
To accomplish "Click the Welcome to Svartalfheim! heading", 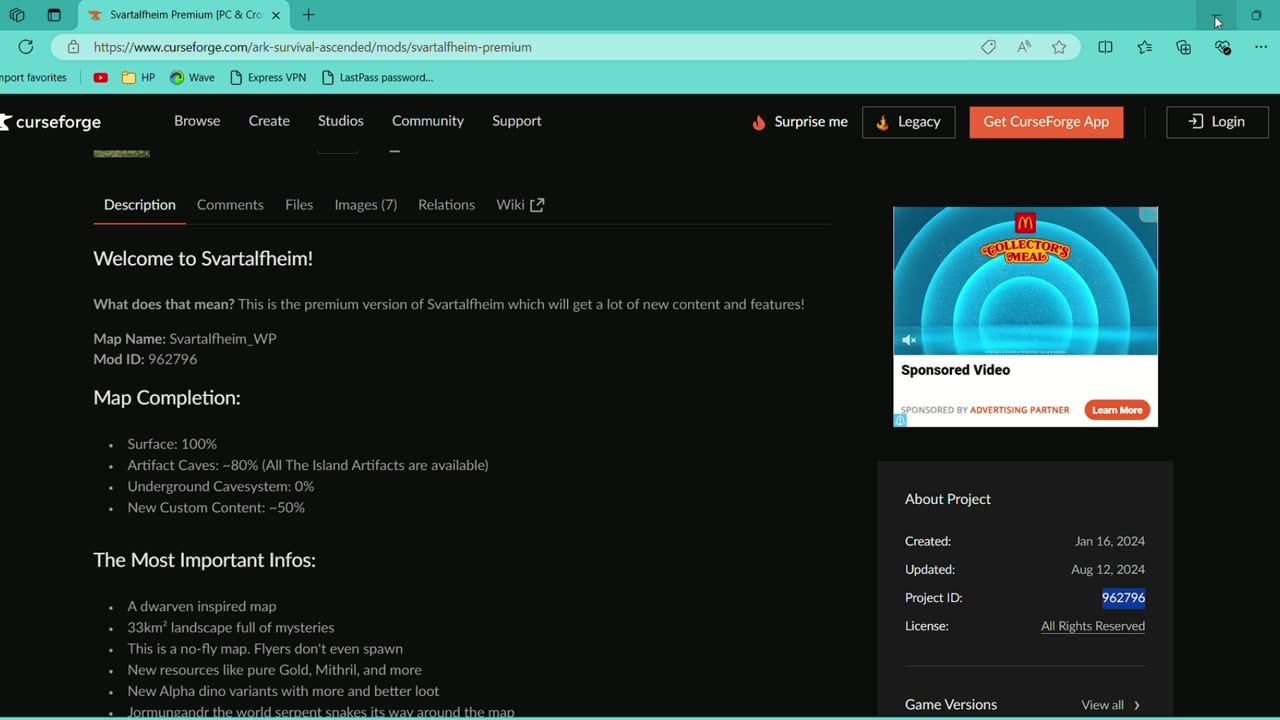I will [203, 259].
